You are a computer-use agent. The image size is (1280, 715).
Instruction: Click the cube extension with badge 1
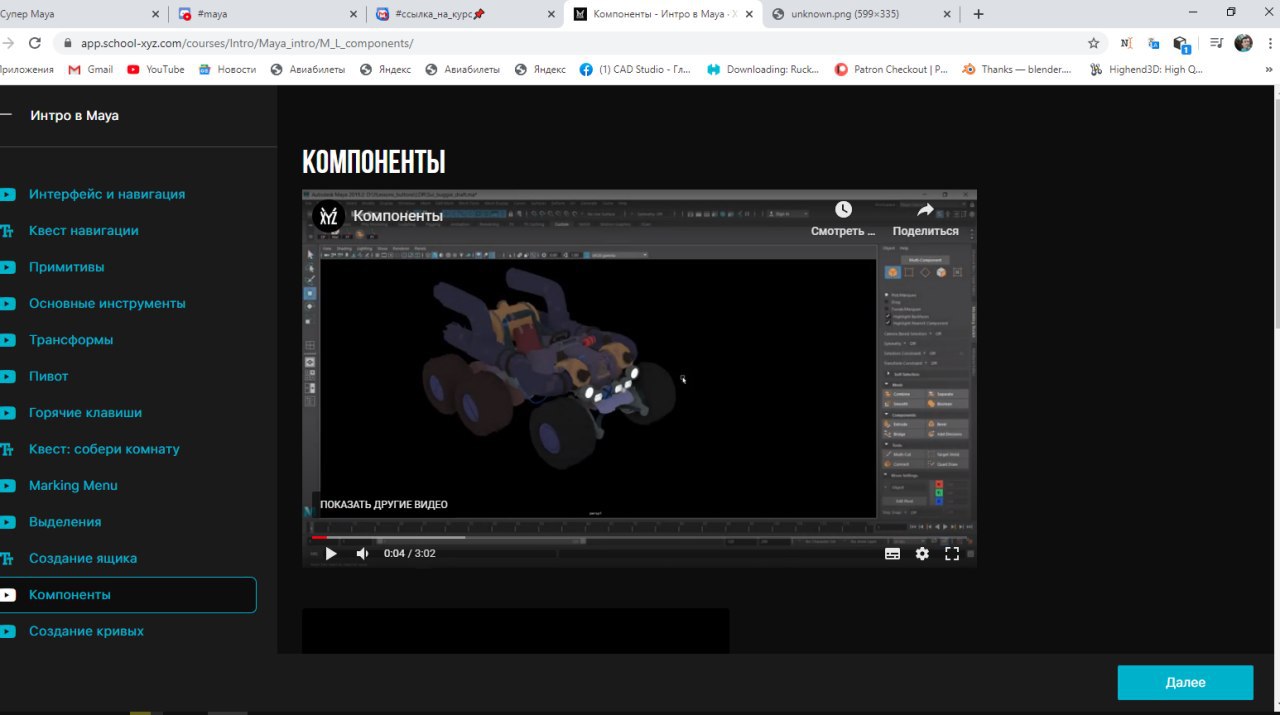(x=1181, y=44)
